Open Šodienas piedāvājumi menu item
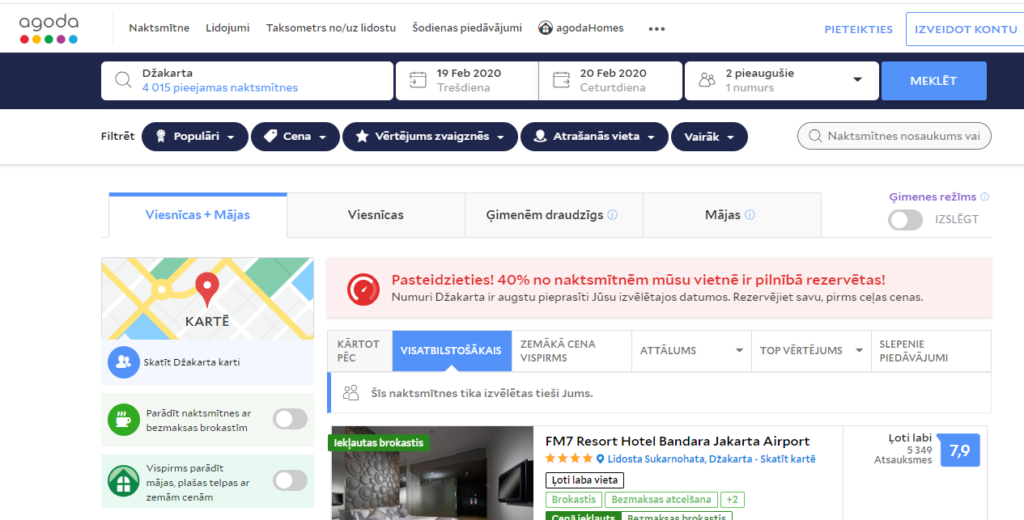The height and width of the screenshot is (520, 1024). coord(467,28)
